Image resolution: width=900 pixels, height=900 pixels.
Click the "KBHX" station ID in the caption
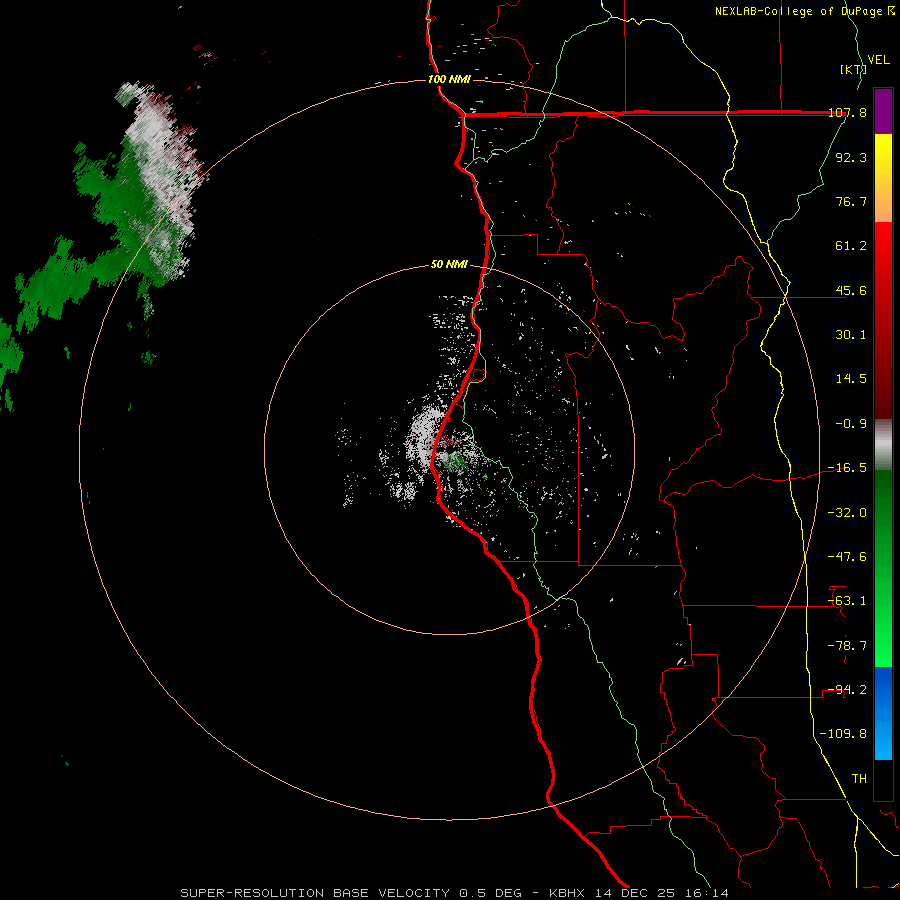click(567, 893)
